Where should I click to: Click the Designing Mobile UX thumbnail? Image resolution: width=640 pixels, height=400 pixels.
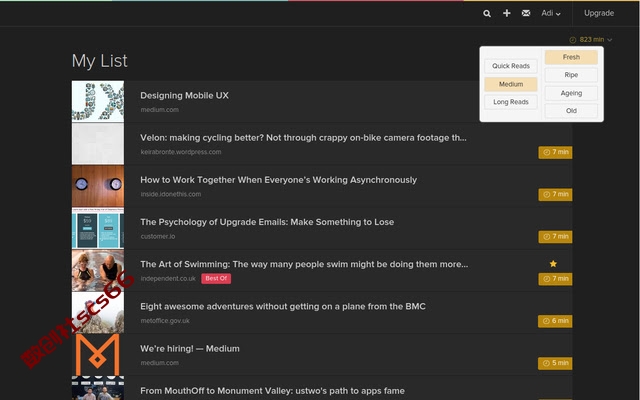(x=98, y=101)
